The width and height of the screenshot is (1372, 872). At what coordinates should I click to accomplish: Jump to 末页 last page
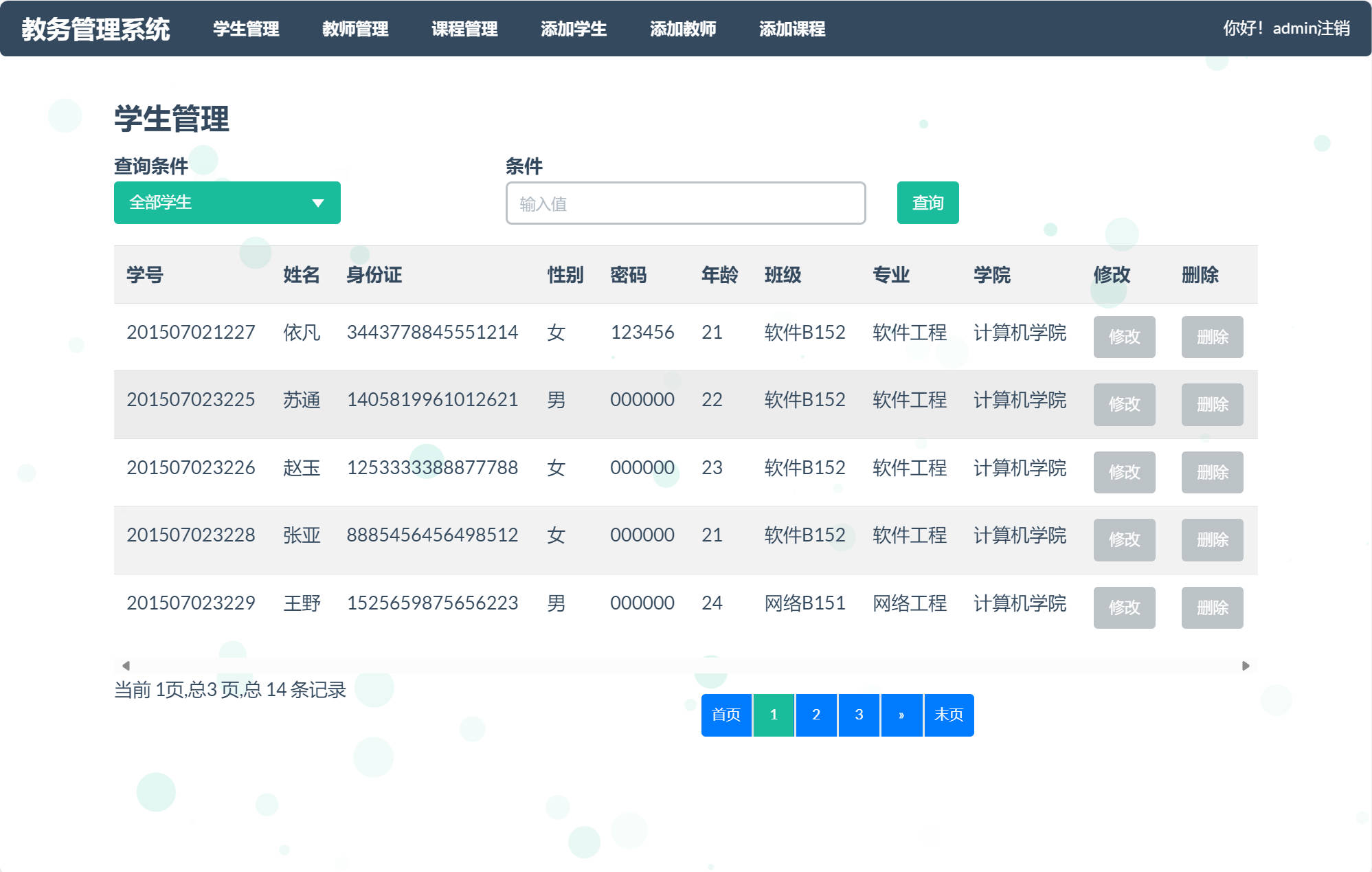pos(948,715)
